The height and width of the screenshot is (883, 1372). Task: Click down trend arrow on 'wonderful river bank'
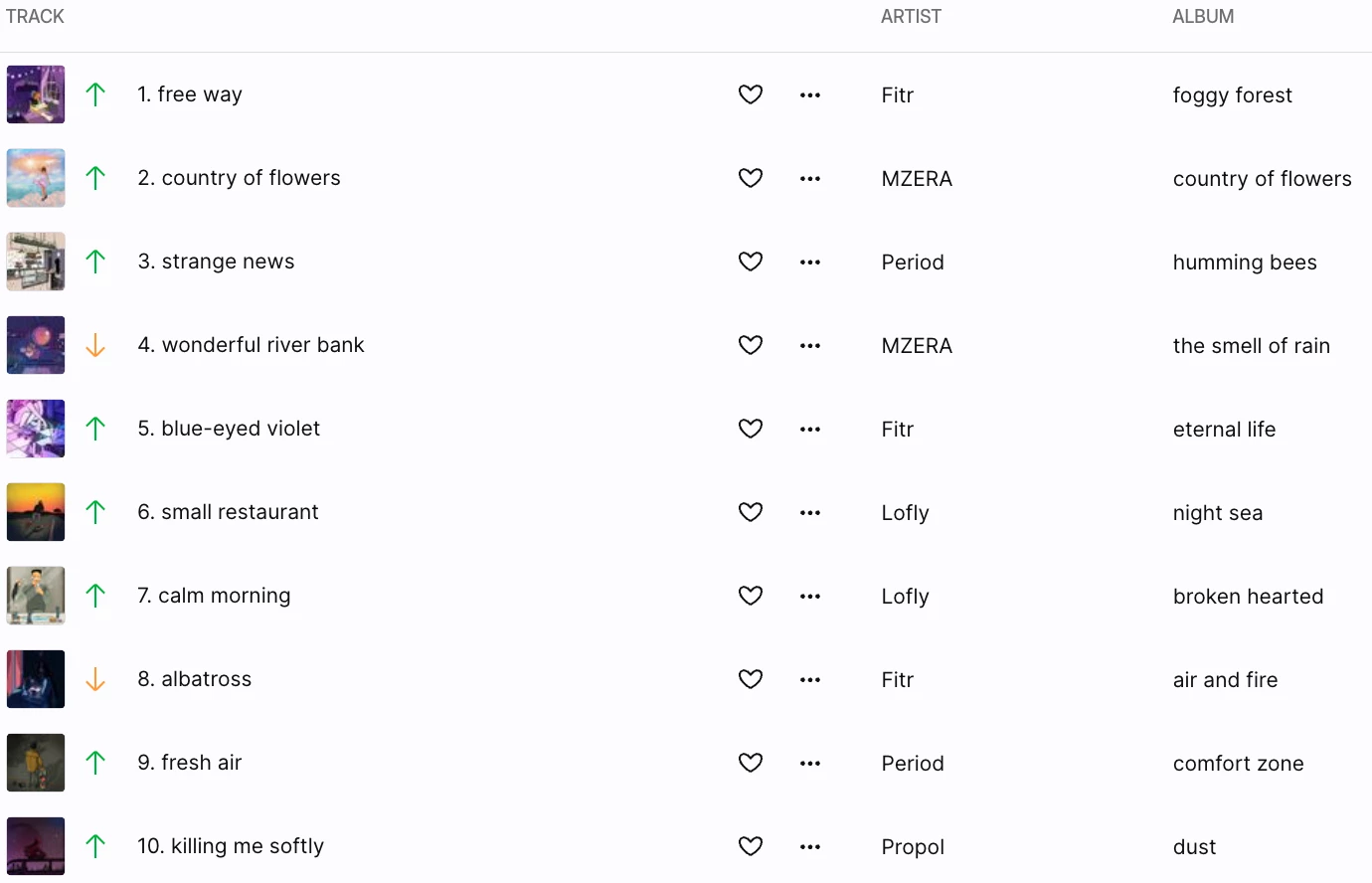click(x=95, y=345)
